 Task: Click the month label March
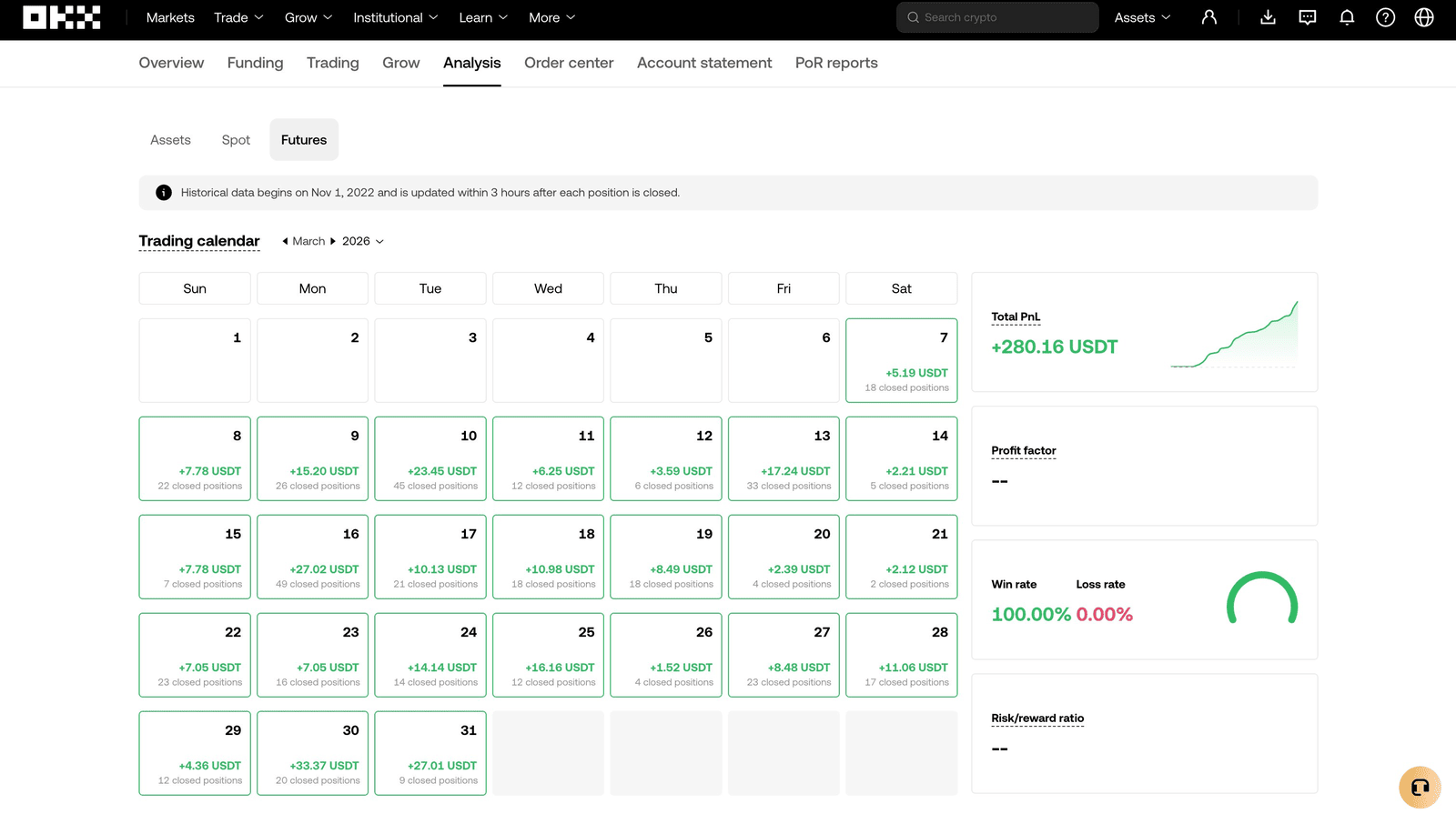click(x=308, y=241)
